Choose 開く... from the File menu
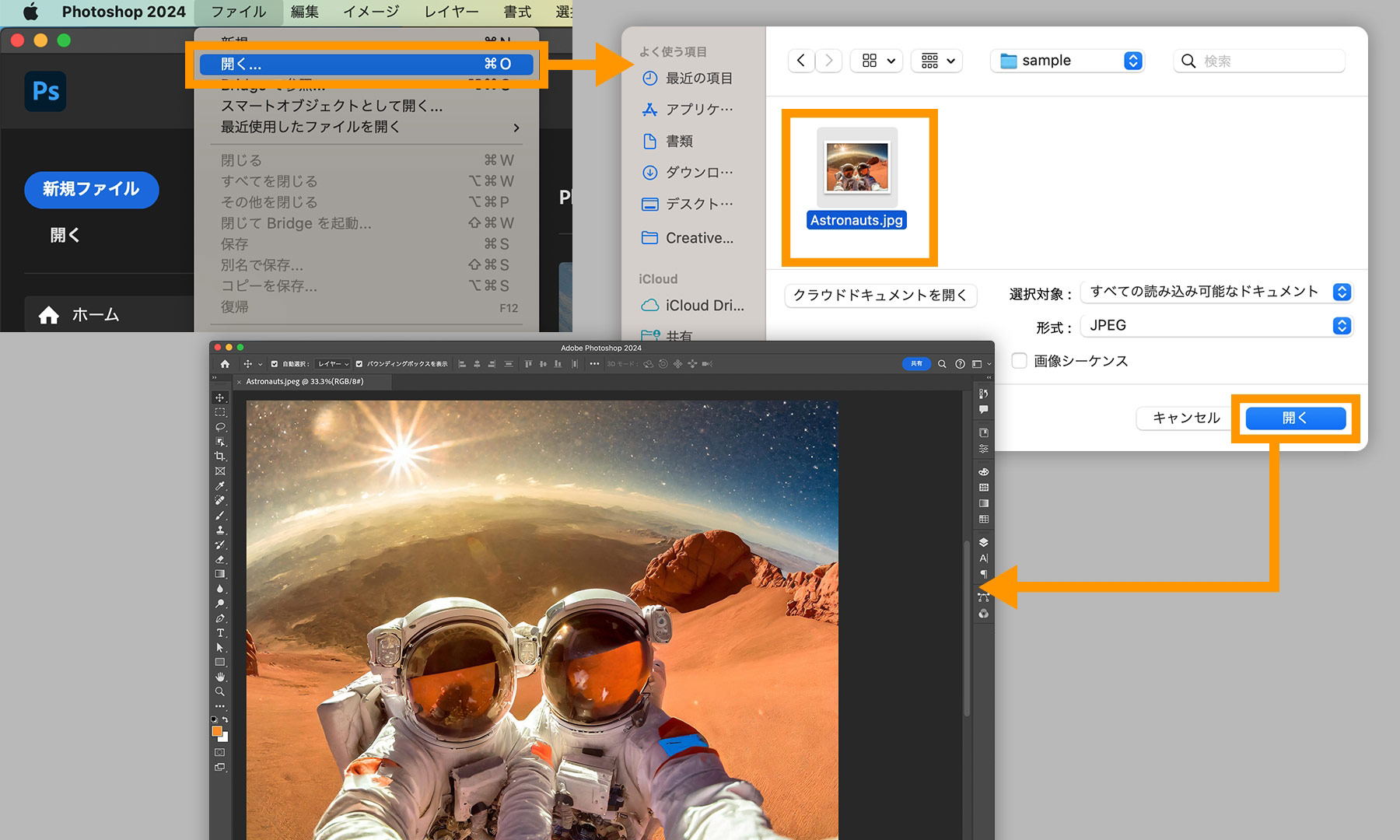 tap(366, 64)
